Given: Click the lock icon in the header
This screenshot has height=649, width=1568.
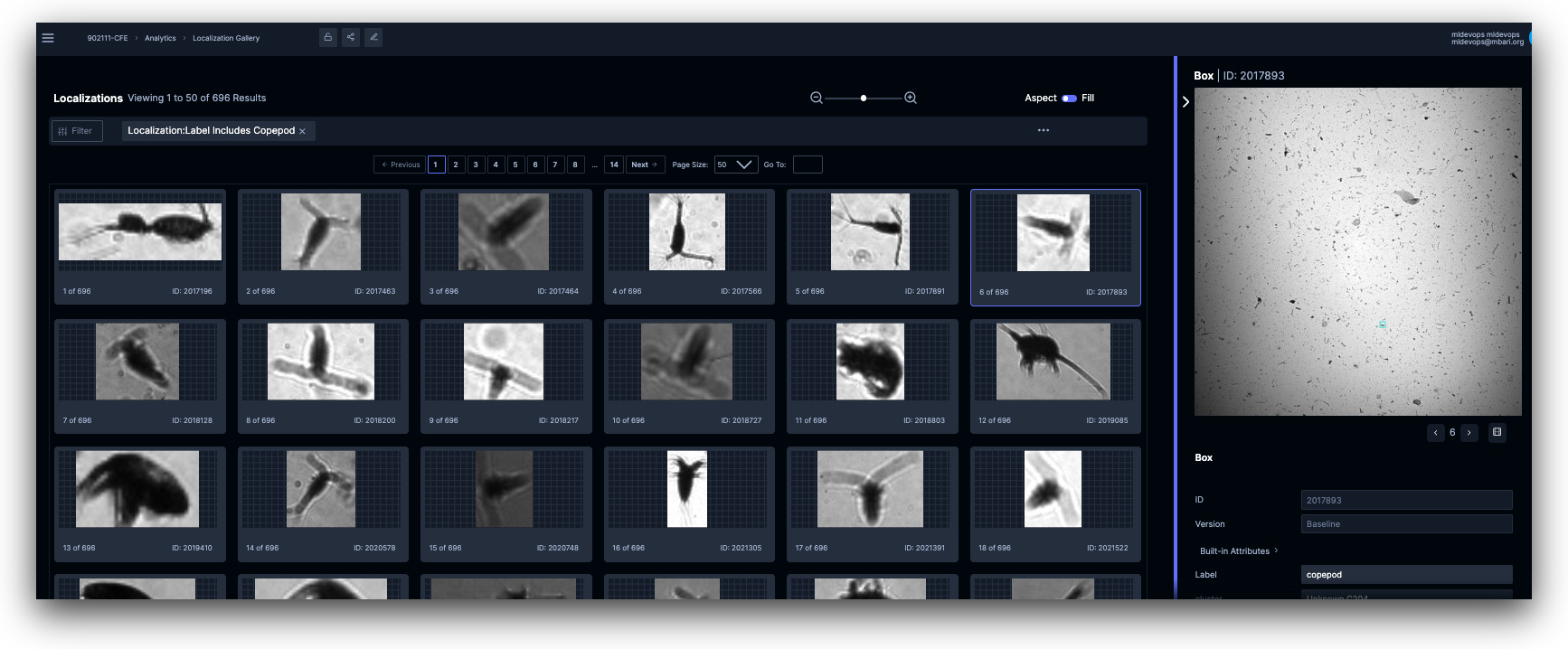Looking at the screenshot, I should click(328, 37).
